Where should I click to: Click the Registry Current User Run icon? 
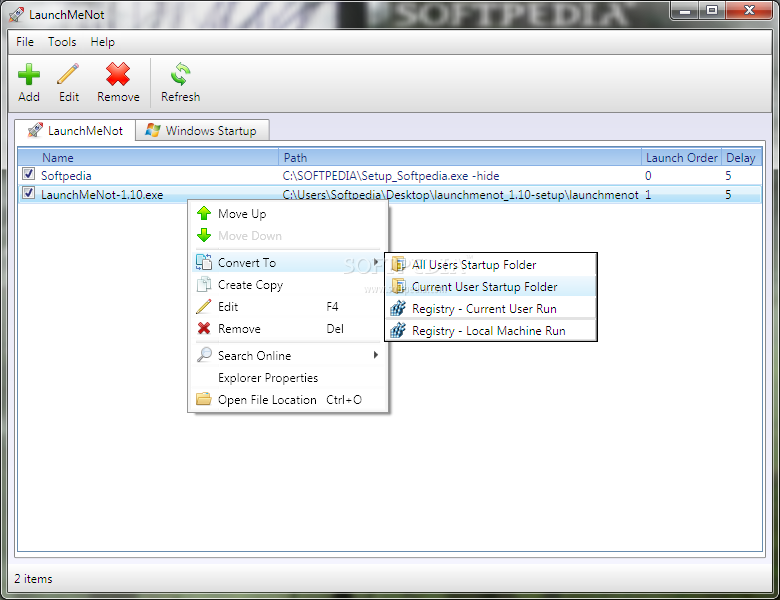[398, 308]
